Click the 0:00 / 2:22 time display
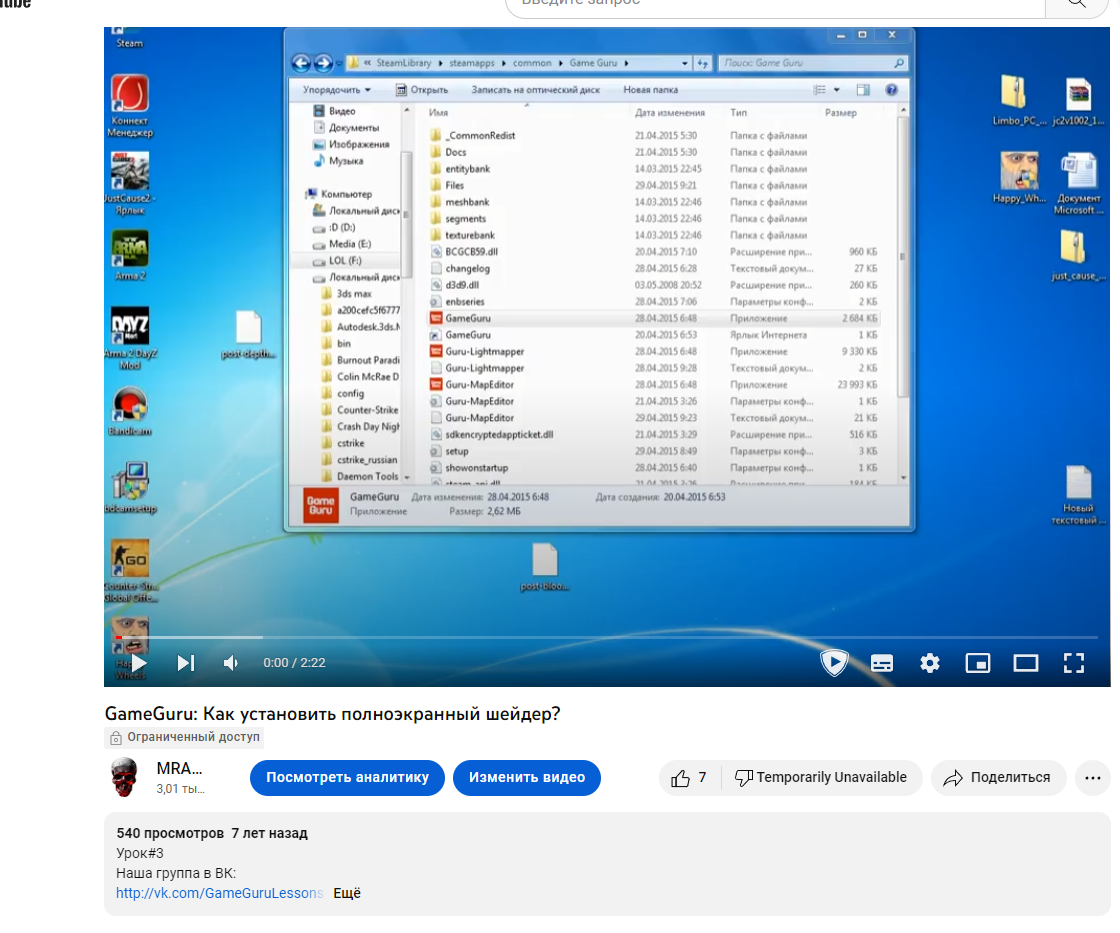The width and height of the screenshot is (1120, 933). click(x=294, y=663)
